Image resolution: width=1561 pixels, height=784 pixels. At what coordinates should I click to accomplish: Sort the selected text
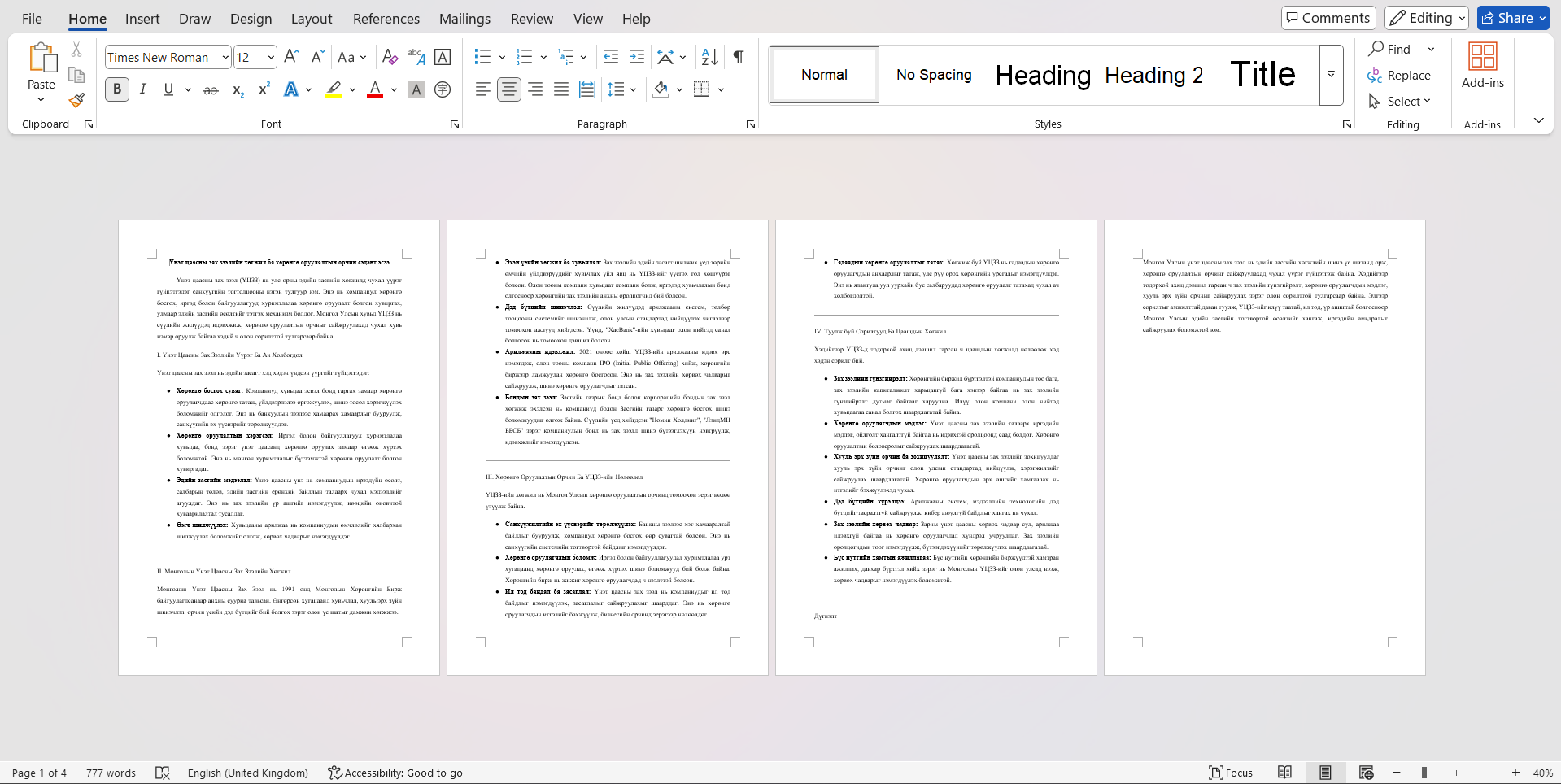coord(709,57)
